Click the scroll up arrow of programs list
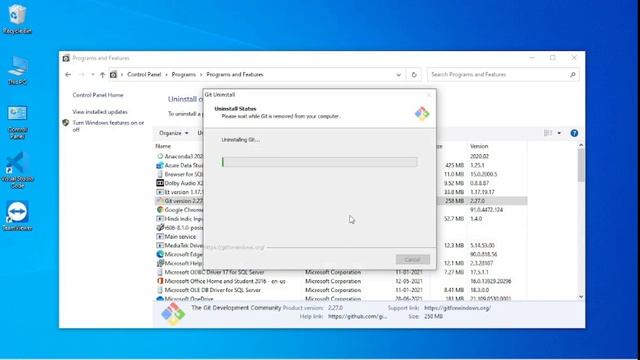Image resolution: width=640 pixels, height=360 pixels. pyautogui.click(x=581, y=145)
